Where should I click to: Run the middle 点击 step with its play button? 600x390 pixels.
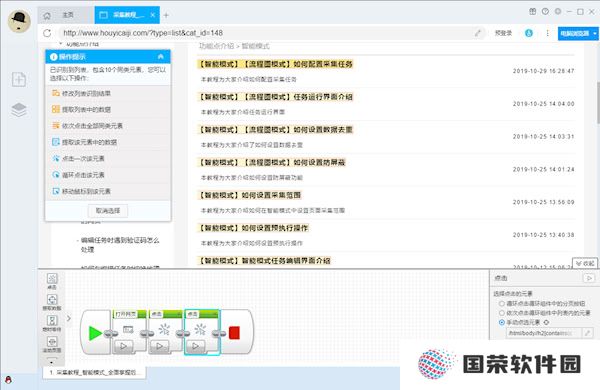pyautogui.click(x=160, y=346)
